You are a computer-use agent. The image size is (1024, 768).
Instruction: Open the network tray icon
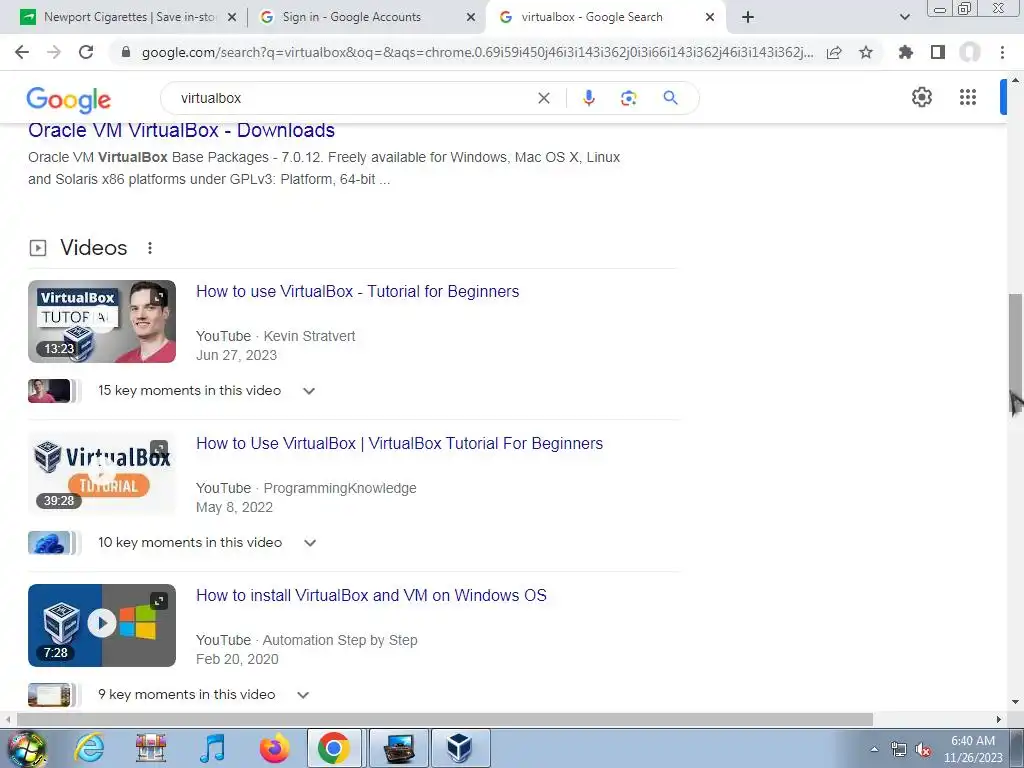point(899,750)
